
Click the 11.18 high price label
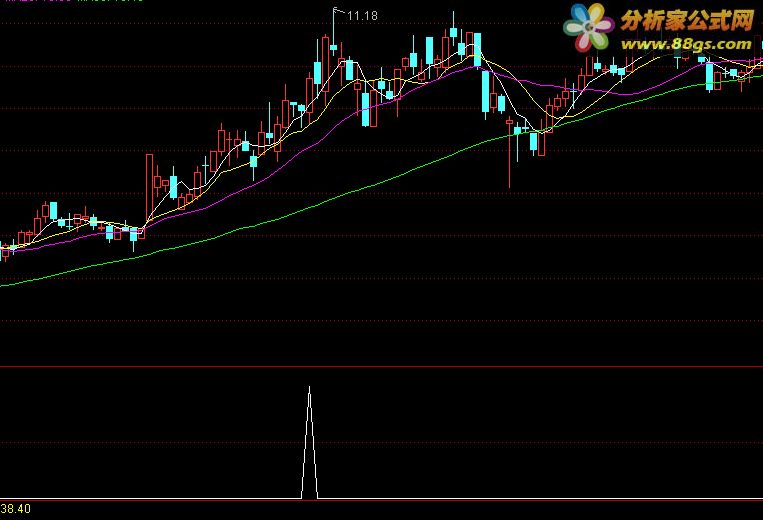coord(362,16)
